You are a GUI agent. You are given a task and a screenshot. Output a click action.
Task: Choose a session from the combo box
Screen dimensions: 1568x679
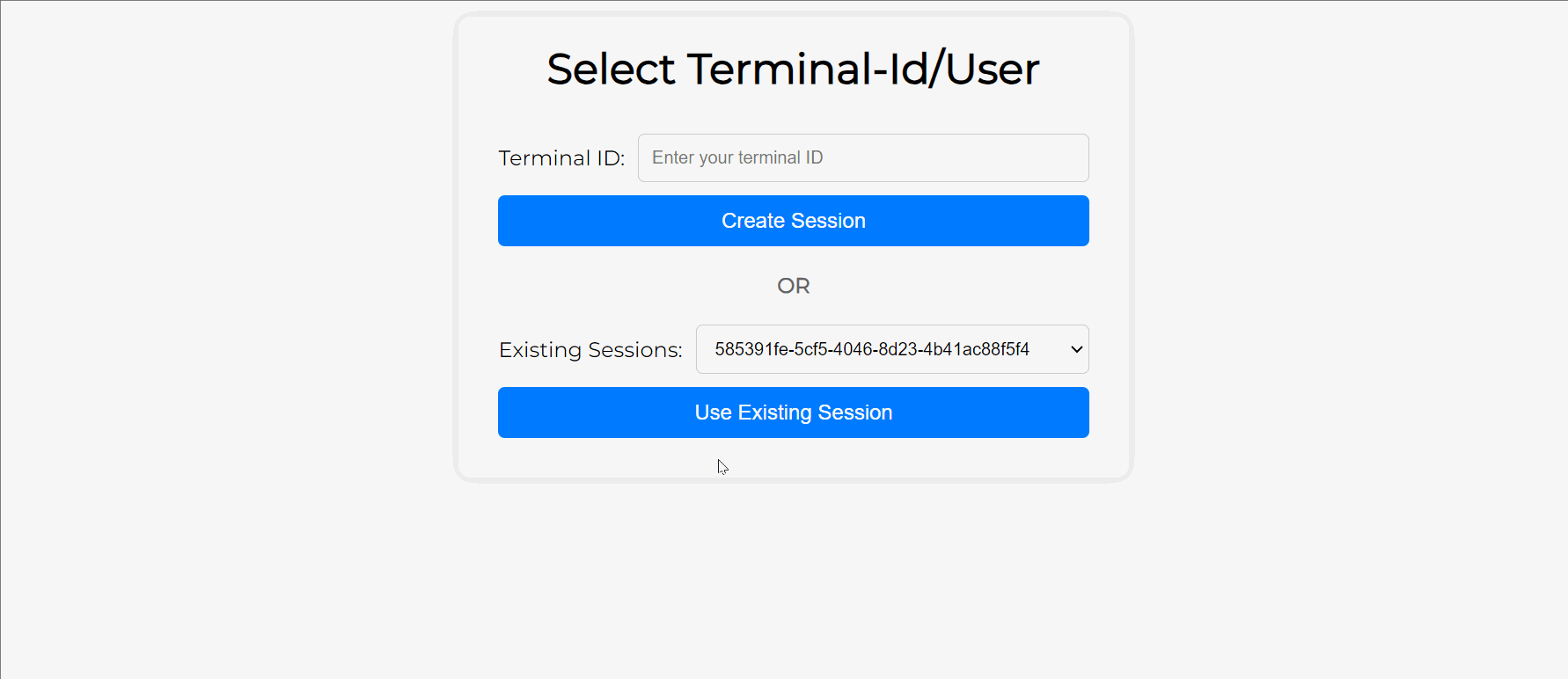click(891, 348)
